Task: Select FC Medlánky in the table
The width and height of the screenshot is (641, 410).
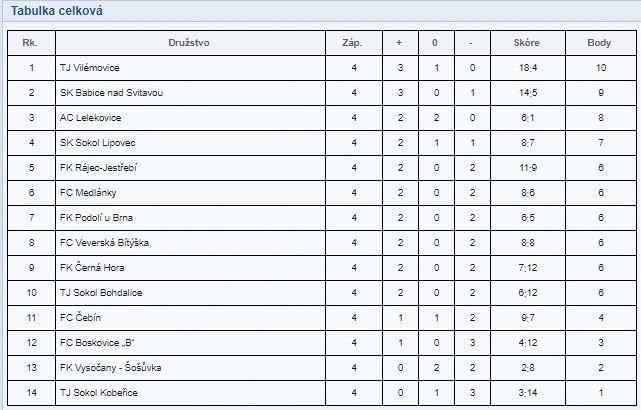Action: coord(88,193)
